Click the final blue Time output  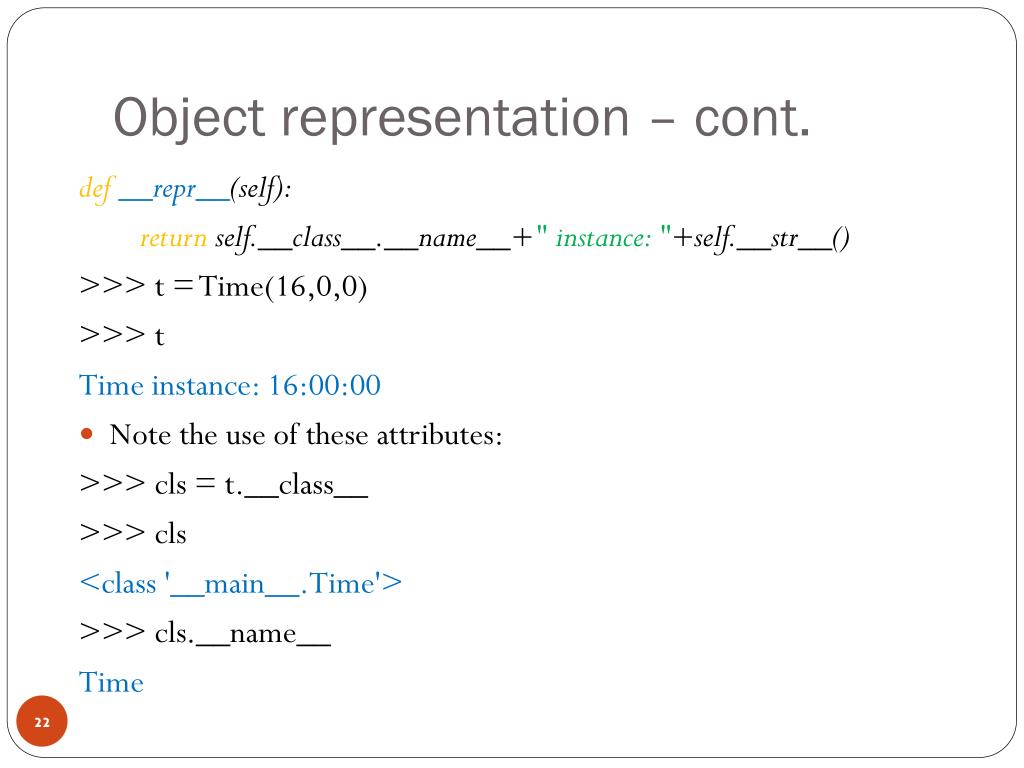pyautogui.click(x=111, y=683)
